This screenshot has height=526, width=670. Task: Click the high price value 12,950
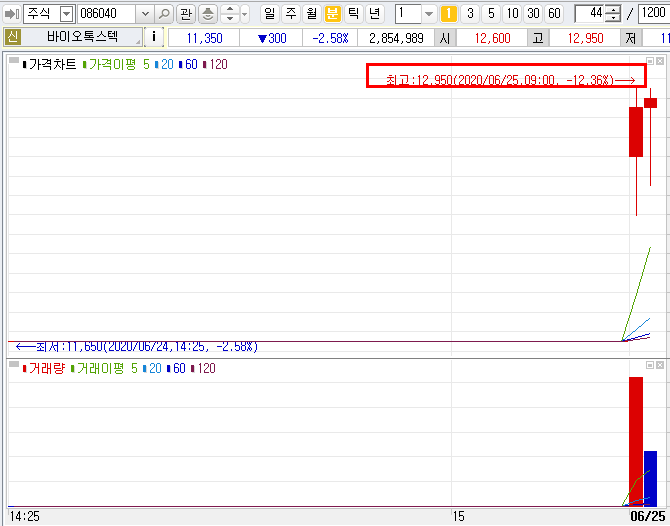(585, 38)
